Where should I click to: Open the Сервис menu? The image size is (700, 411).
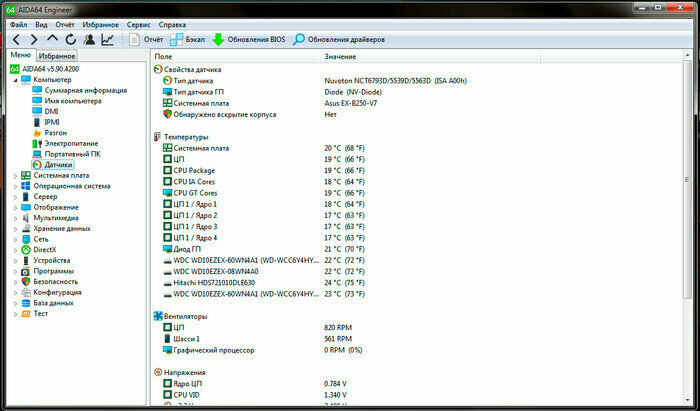click(138, 25)
